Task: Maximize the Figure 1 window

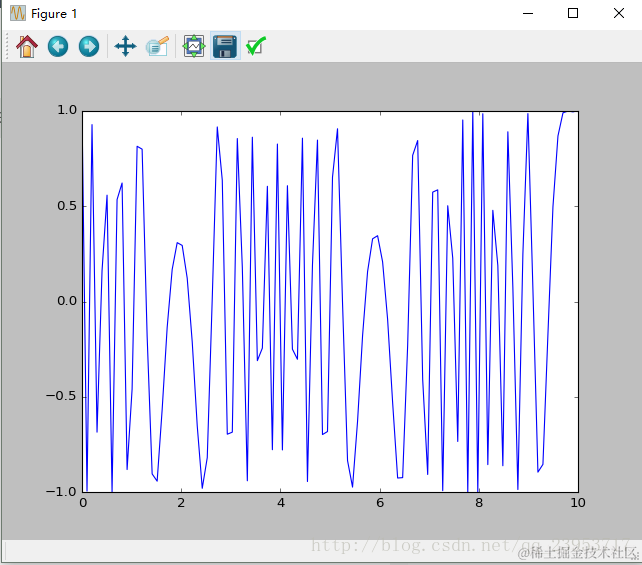Action: point(573,14)
